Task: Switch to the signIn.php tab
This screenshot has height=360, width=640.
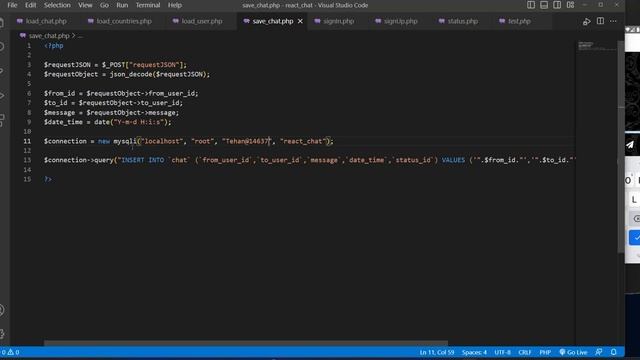Action: [338, 21]
